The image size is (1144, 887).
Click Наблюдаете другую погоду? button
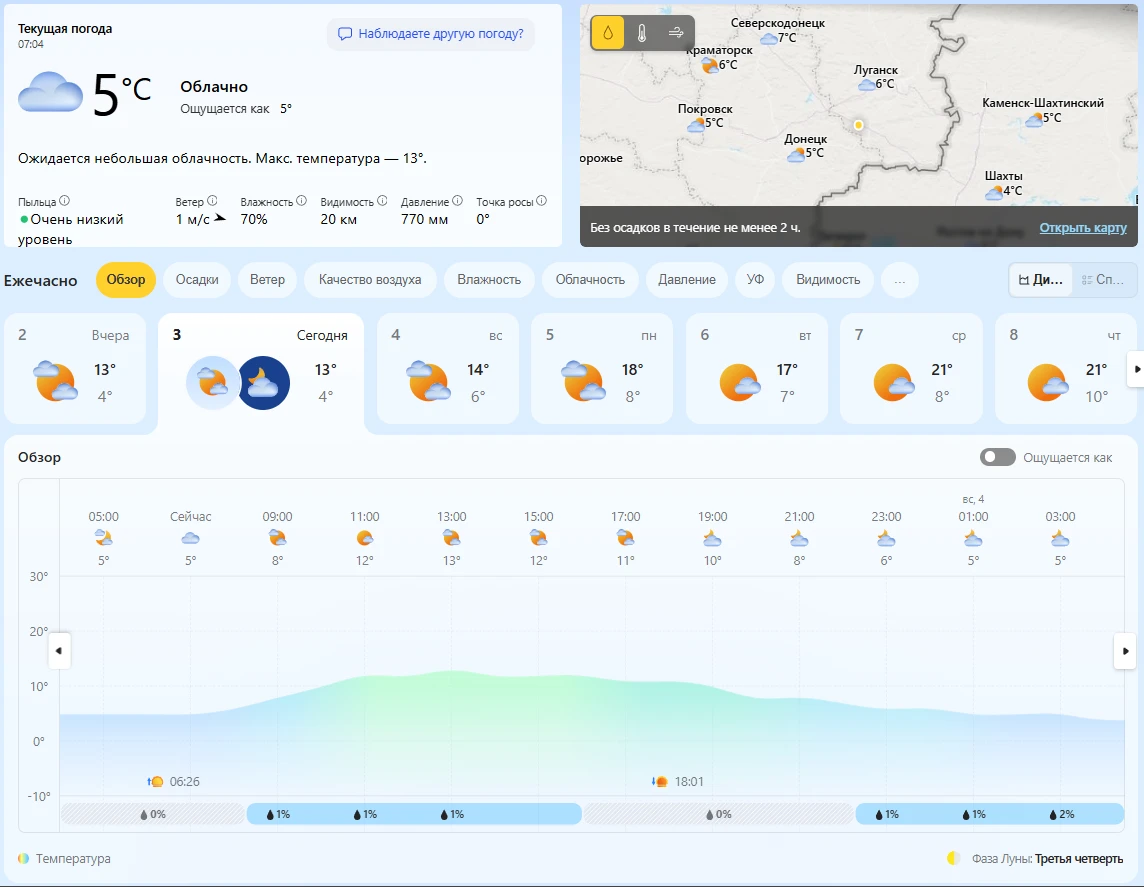coord(430,34)
